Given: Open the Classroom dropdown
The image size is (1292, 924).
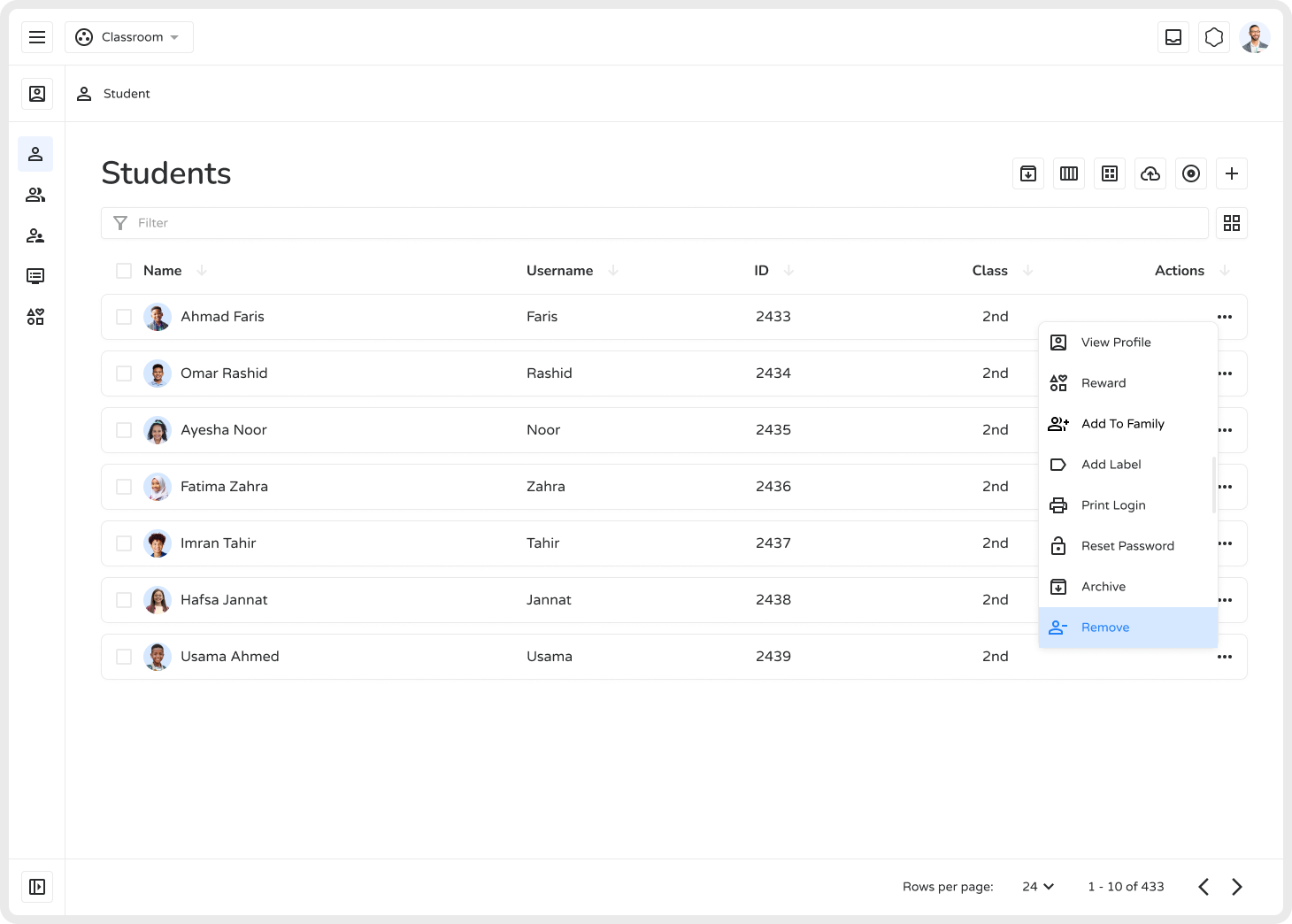Looking at the screenshot, I should (x=129, y=37).
